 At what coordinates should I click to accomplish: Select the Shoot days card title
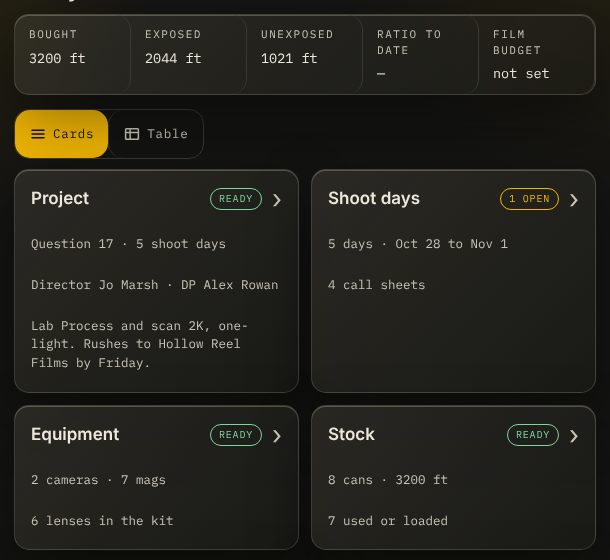374,198
